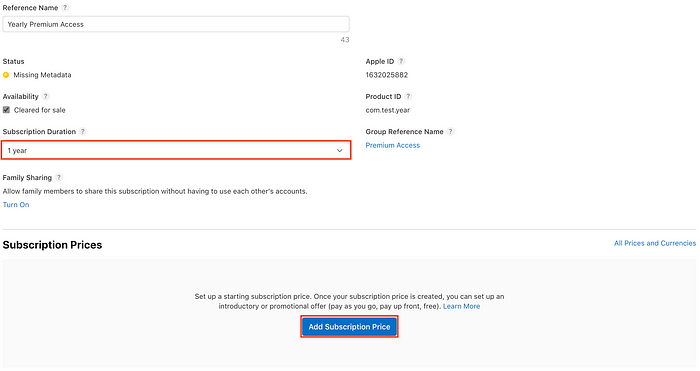Open the Family Sharing help icon
The image size is (700, 371).
[59, 178]
